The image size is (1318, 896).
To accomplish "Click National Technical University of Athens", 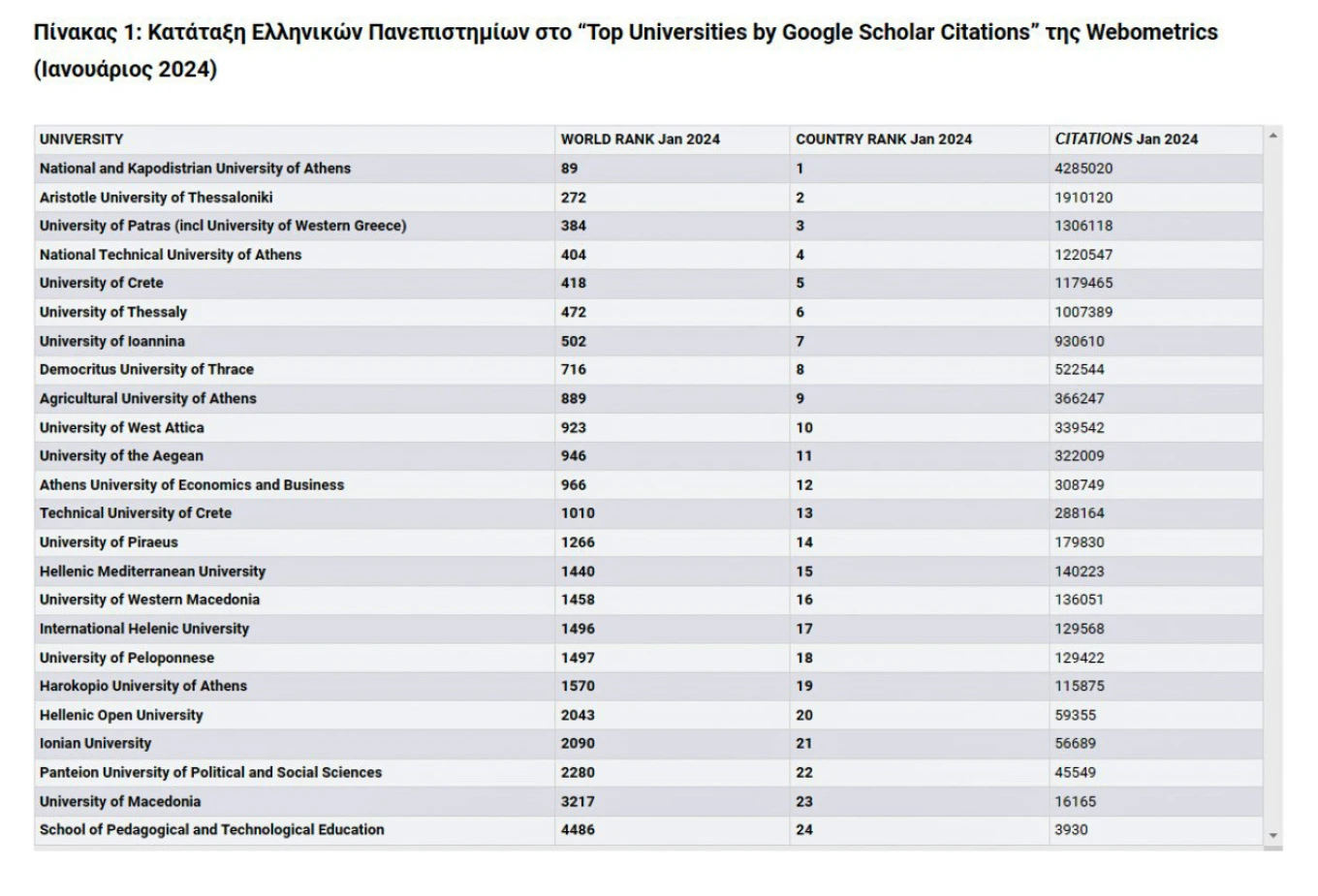I will [171, 255].
